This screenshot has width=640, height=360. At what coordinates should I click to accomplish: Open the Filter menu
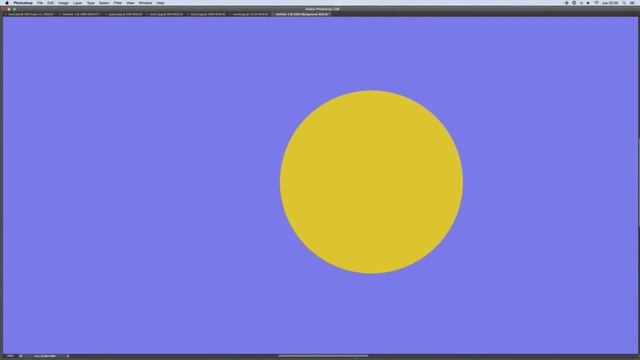click(118, 3)
